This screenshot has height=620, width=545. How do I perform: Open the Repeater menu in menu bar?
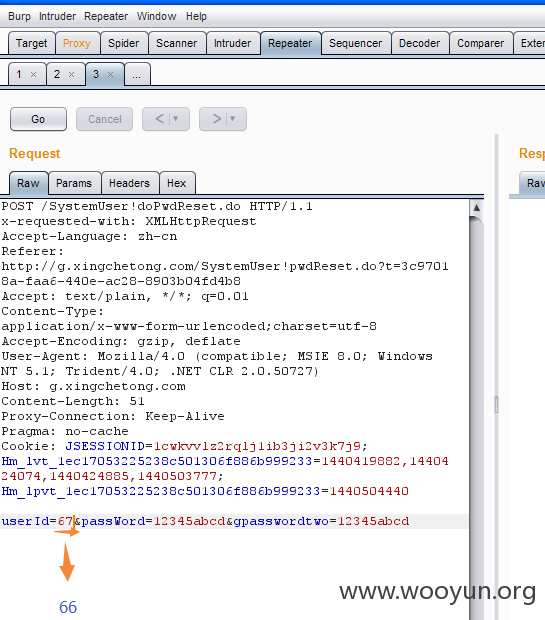[106, 17]
